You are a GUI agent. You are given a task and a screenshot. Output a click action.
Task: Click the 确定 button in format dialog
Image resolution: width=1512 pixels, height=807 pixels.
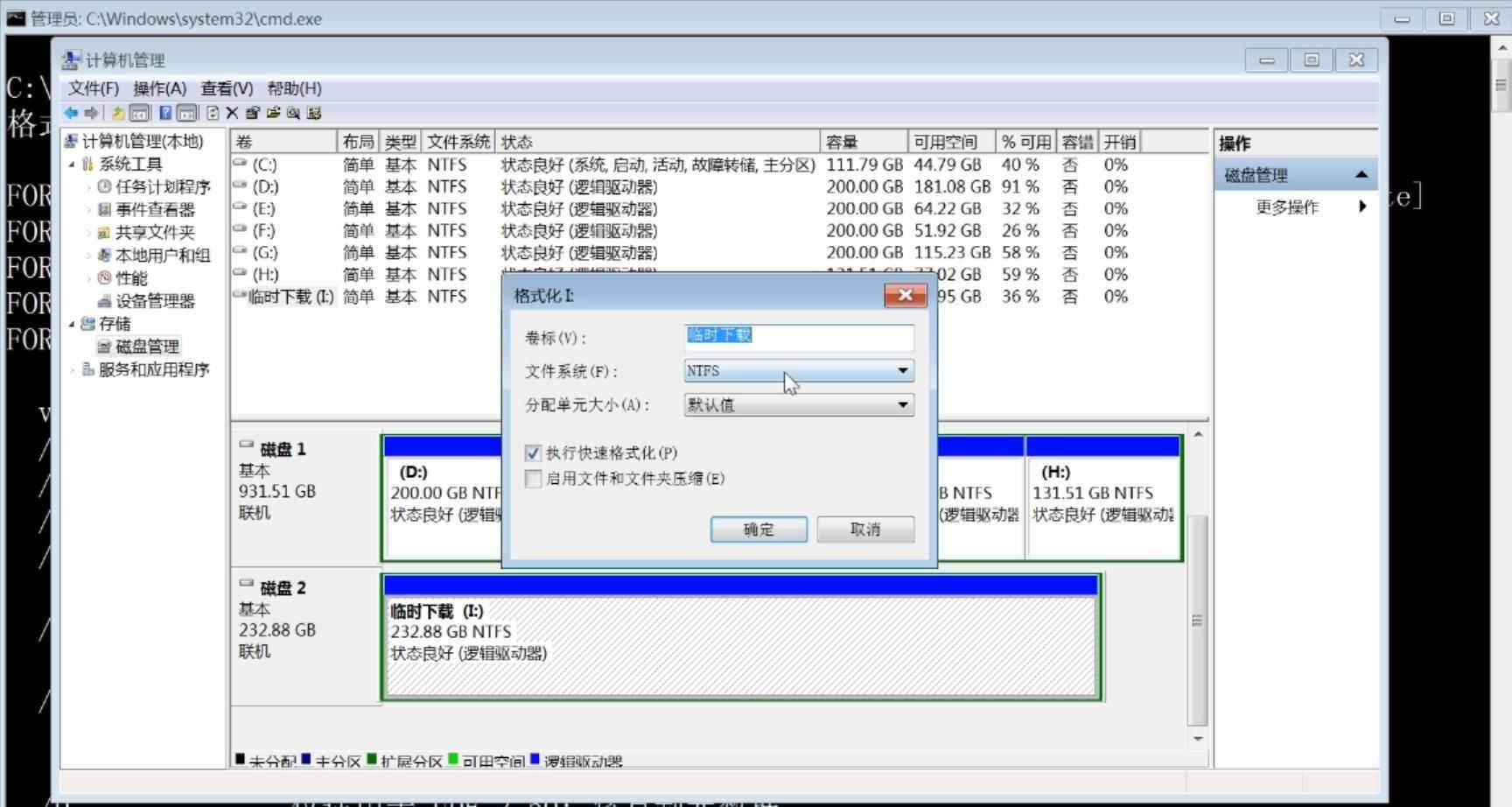click(758, 529)
